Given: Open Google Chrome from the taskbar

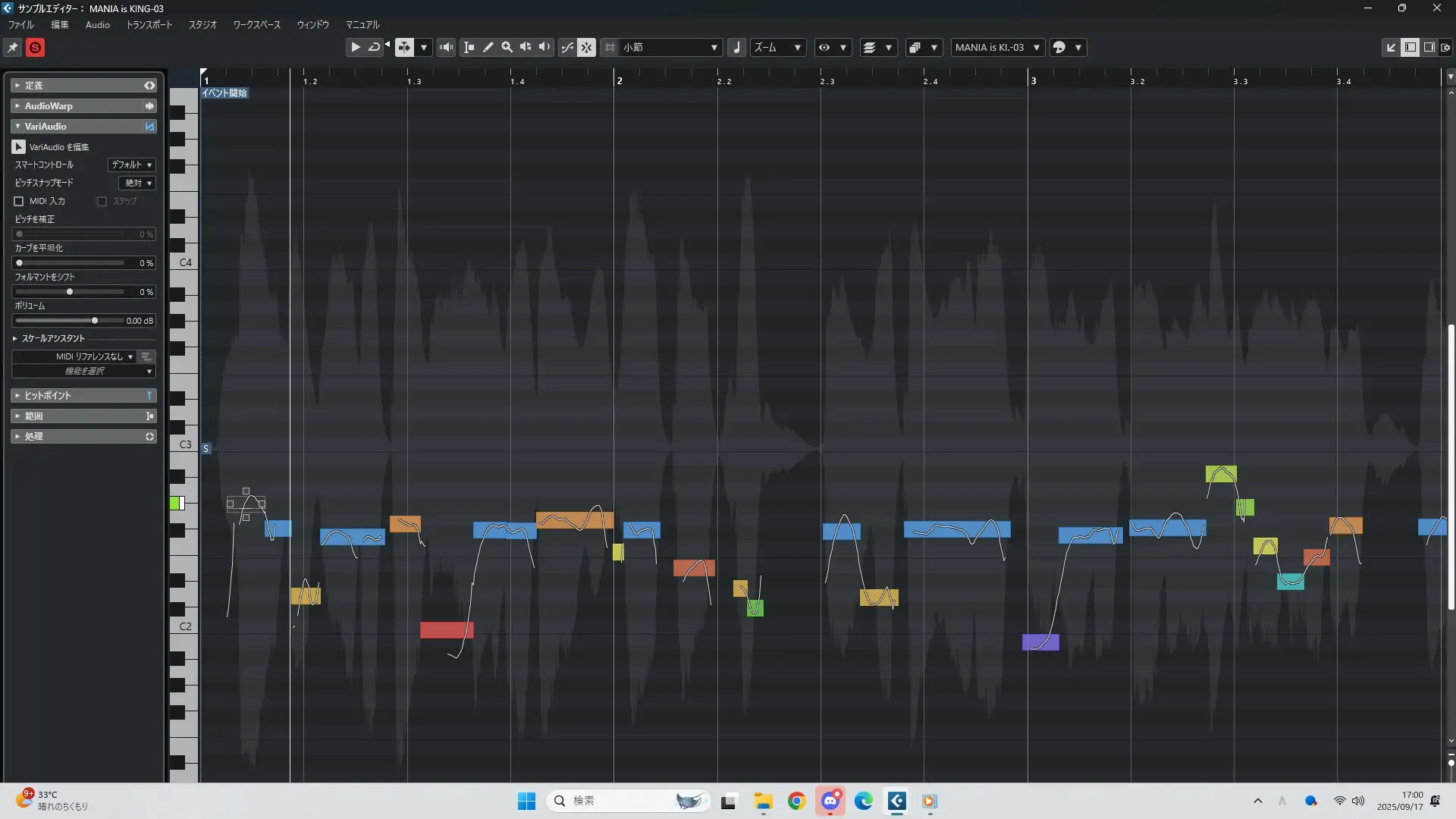Looking at the screenshot, I should tap(796, 801).
